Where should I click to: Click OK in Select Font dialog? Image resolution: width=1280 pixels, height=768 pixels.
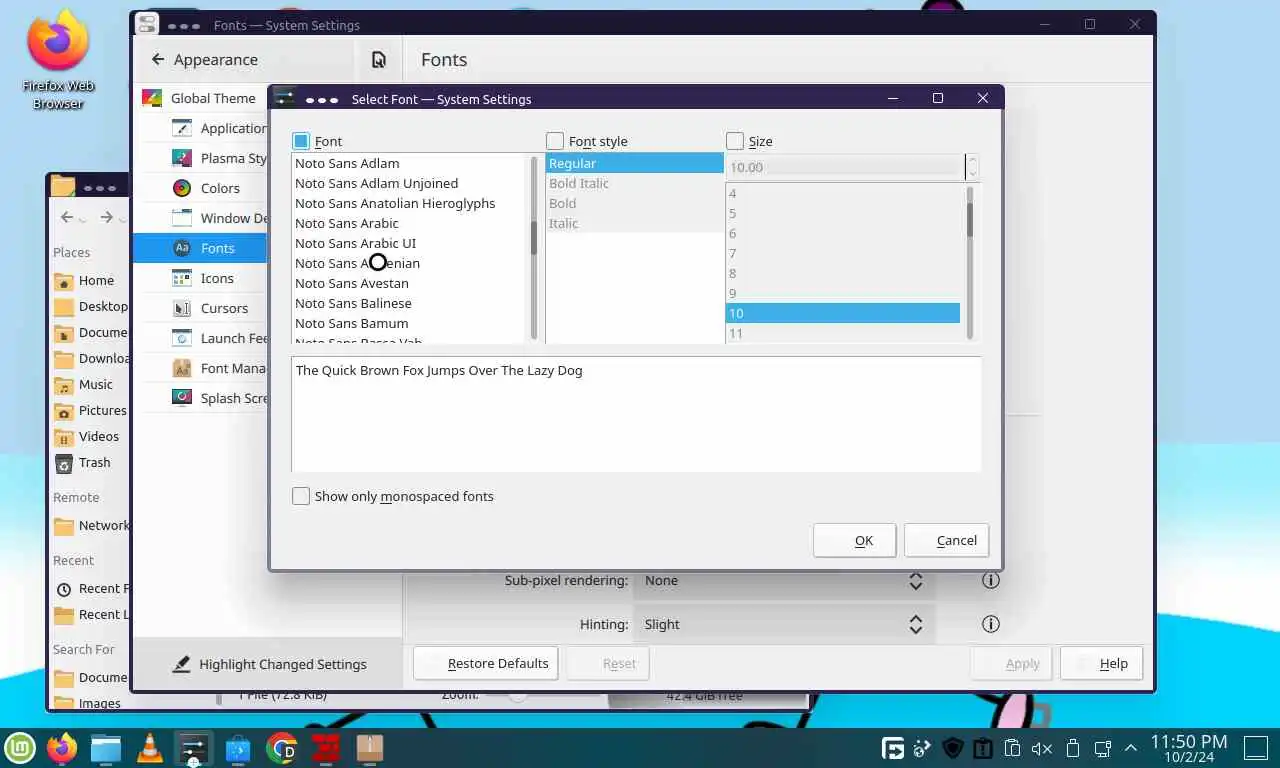(855, 540)
